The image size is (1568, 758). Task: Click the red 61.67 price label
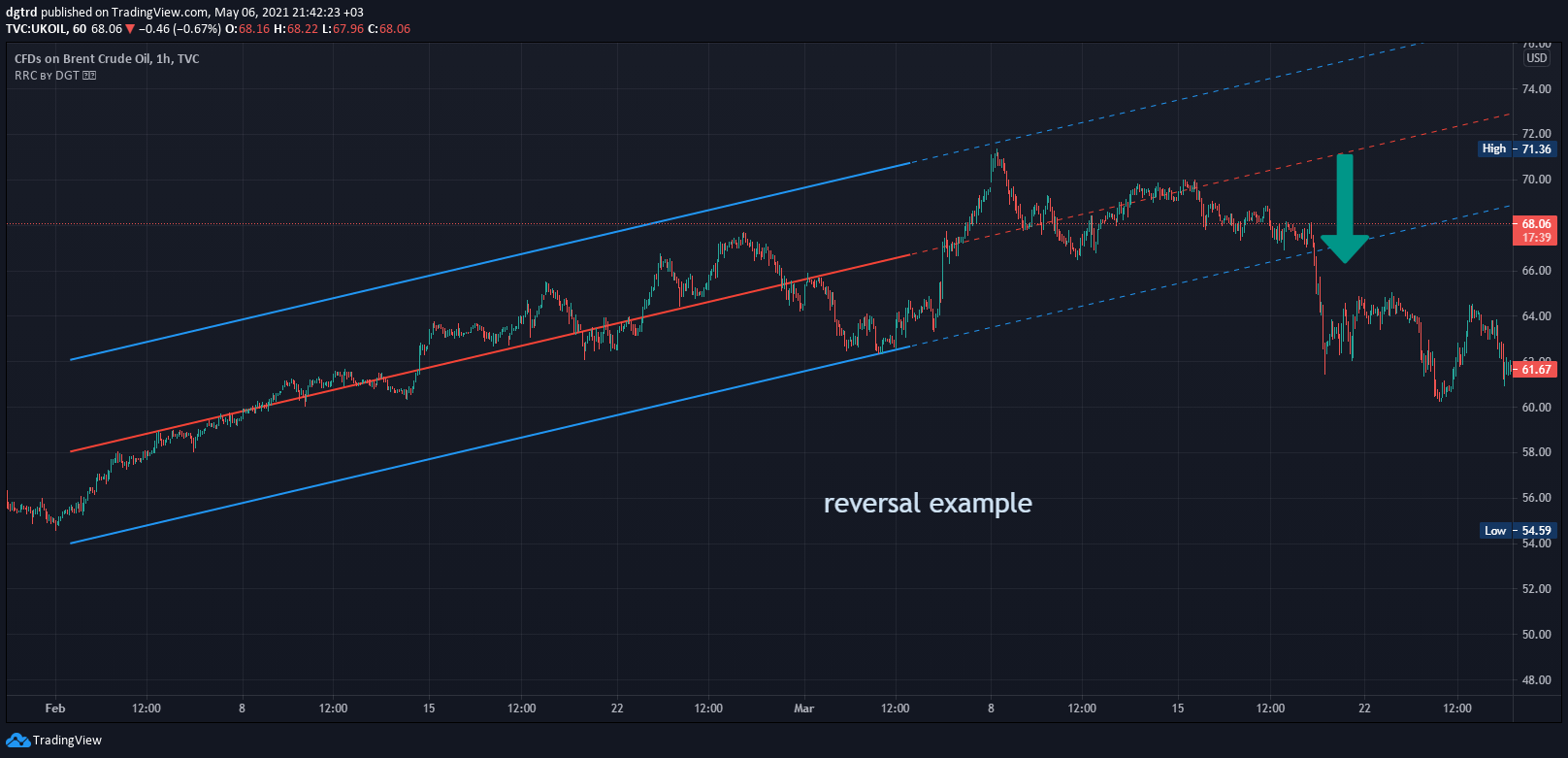(x=1534, y=369)
